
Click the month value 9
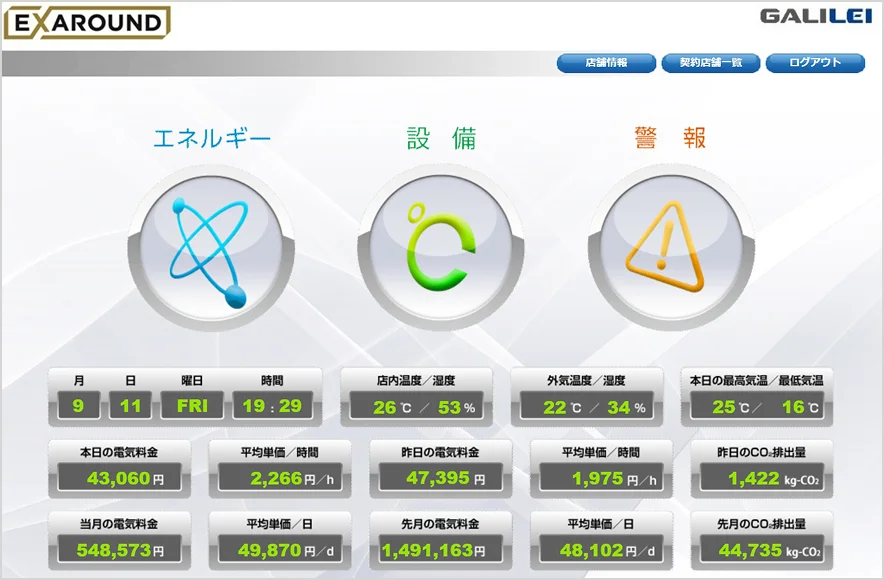coord(78,405)
